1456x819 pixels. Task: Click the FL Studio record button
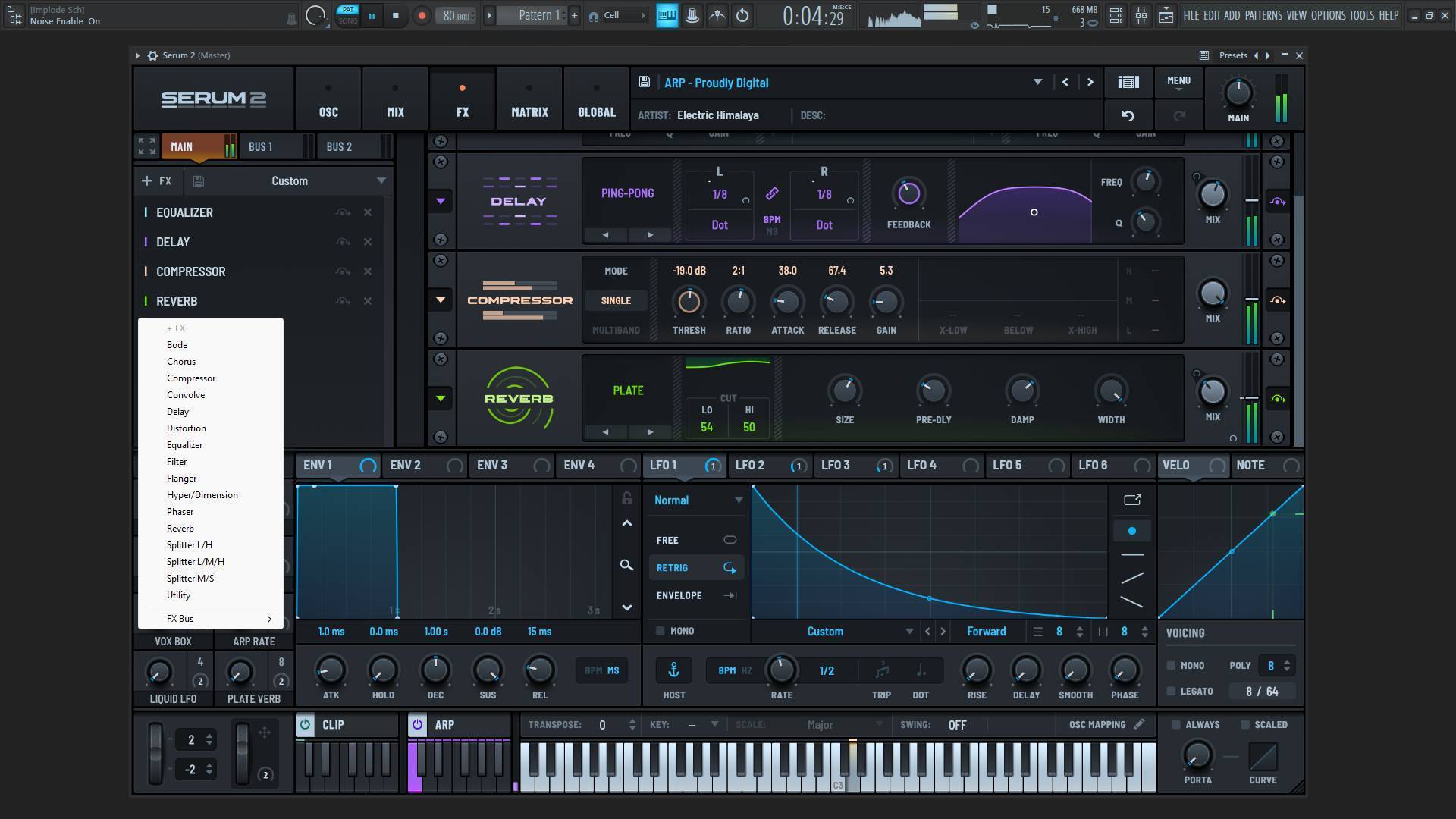coord(422,15)
